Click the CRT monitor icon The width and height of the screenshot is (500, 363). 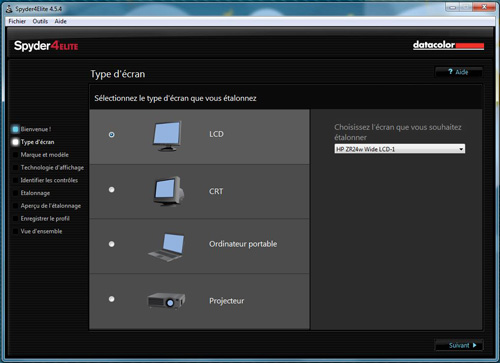pos(169,191)
